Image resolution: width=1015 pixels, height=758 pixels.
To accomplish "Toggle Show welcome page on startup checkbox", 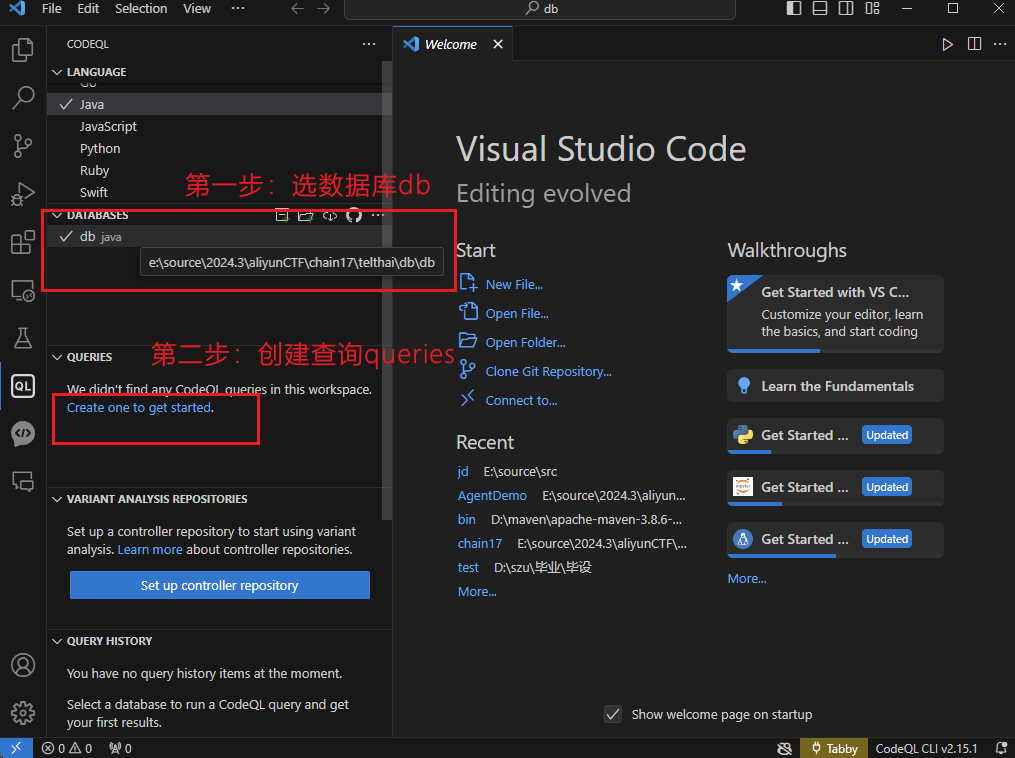I will point(612,714).
